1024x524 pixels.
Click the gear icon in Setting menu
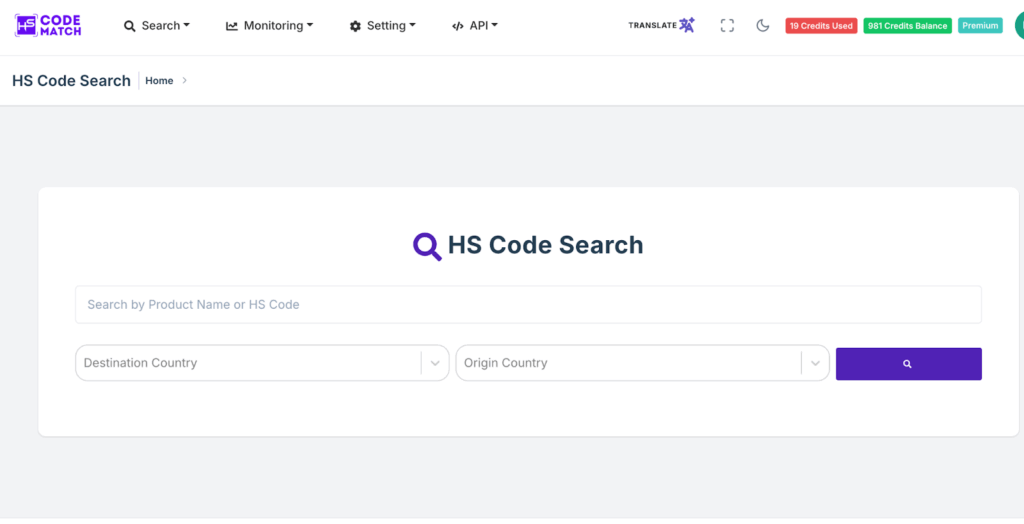pyautogui.click(x=355, y=26)
